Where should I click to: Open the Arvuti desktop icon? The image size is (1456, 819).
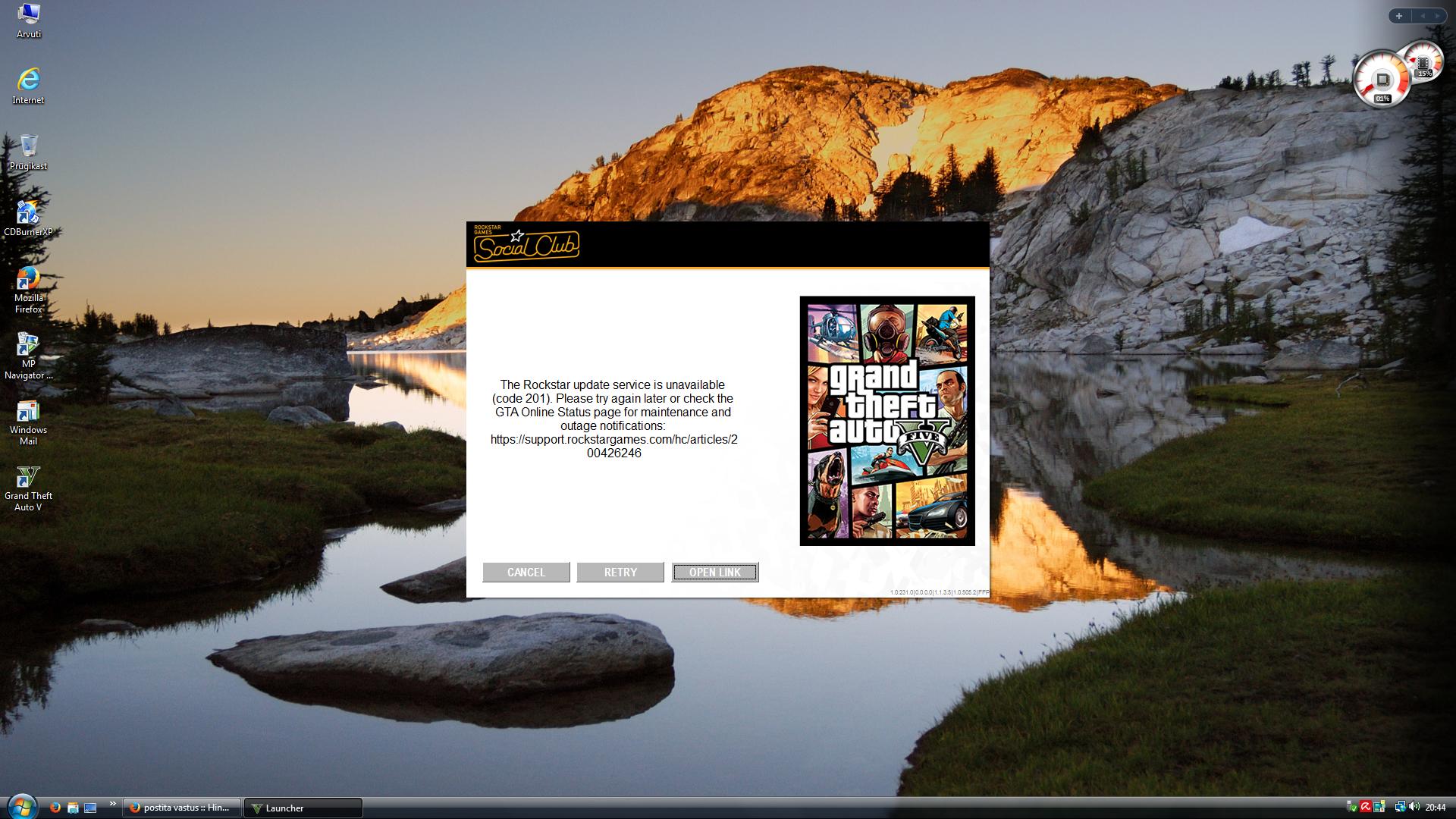(x=29, y=21)
